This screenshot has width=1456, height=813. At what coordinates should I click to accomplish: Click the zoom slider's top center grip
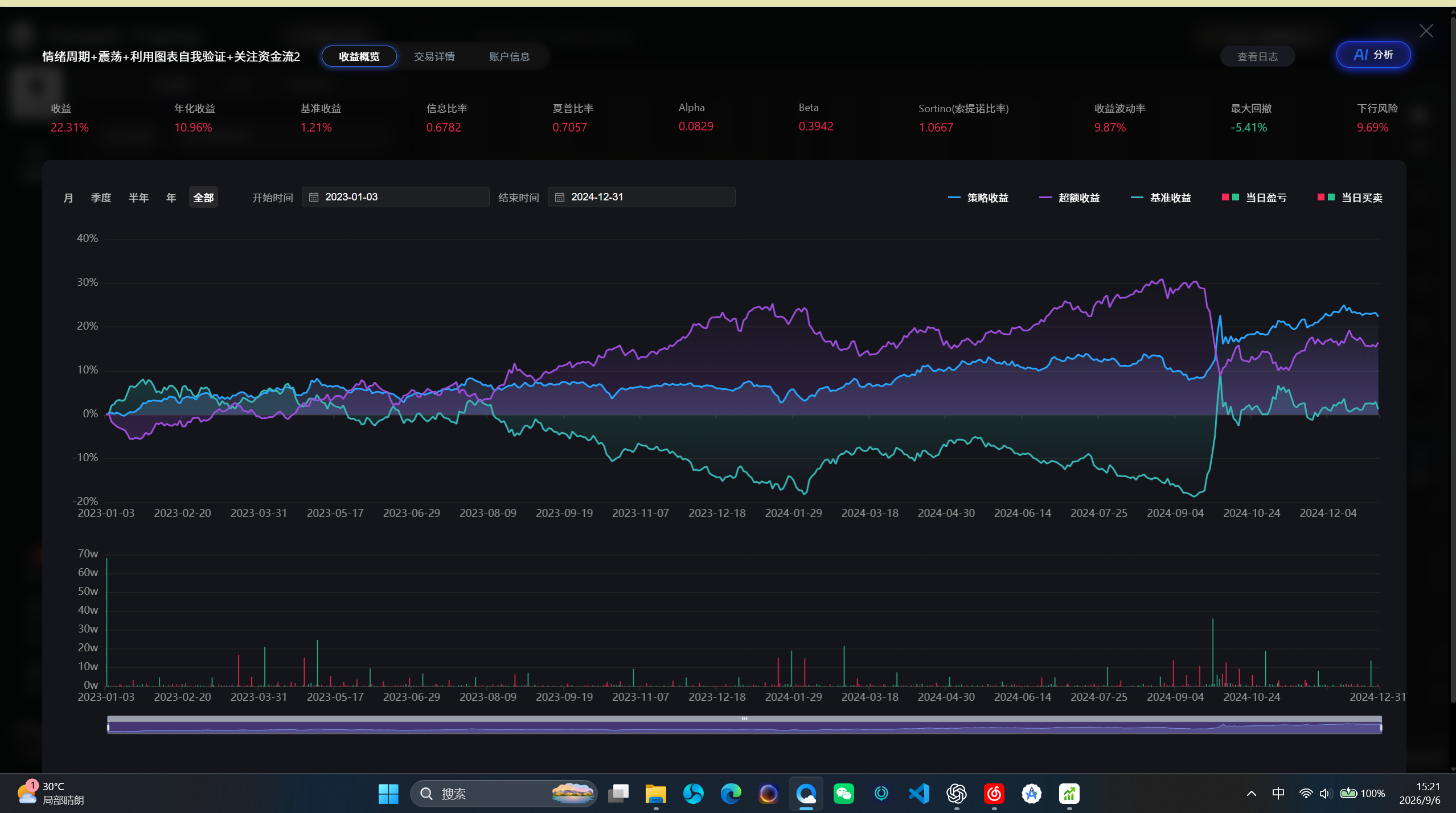(744, 718)
